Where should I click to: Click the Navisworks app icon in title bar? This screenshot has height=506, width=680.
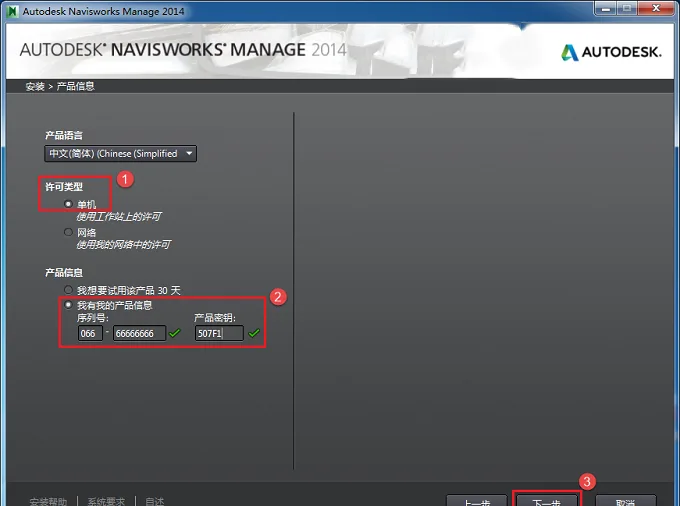pos(13,11)
